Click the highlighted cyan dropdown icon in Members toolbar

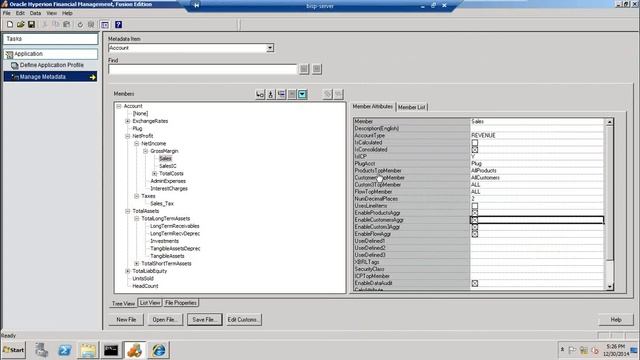click(302, 94)
